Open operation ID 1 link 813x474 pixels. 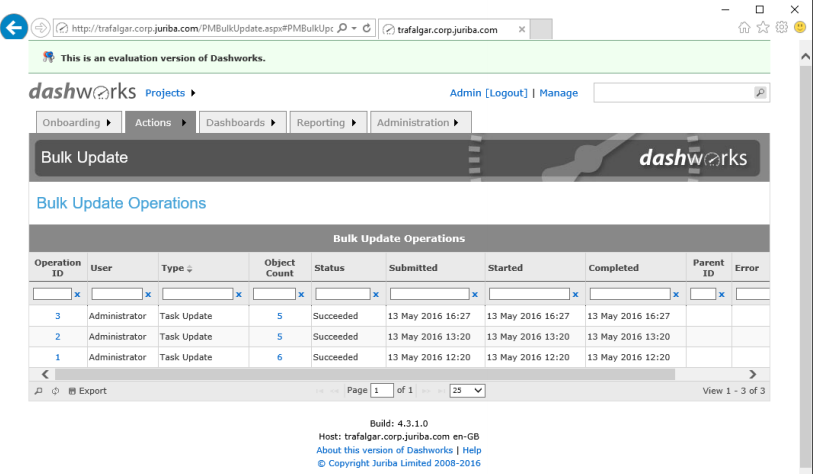click(58, 357)
